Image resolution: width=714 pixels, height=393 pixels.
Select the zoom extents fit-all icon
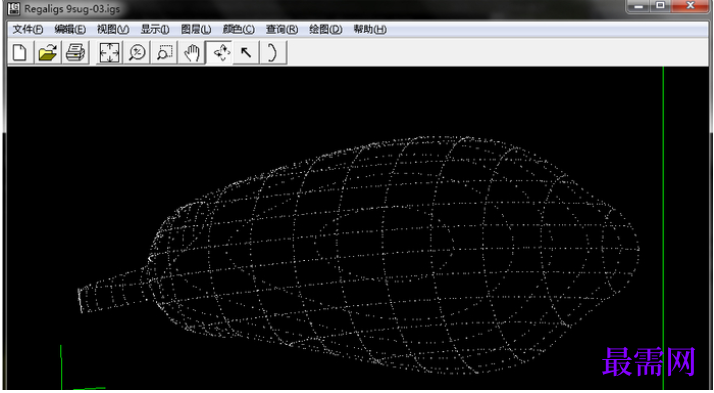tap(109, 53)
